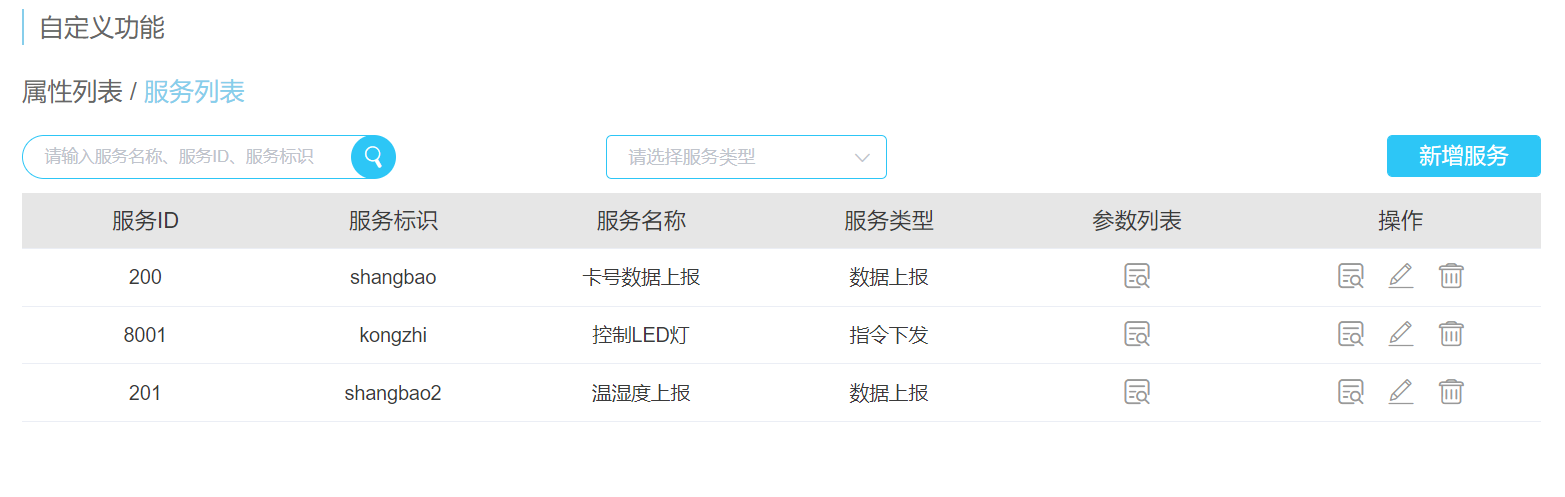Expand service type chevron arrow
1565x497 pixels.
862,158
